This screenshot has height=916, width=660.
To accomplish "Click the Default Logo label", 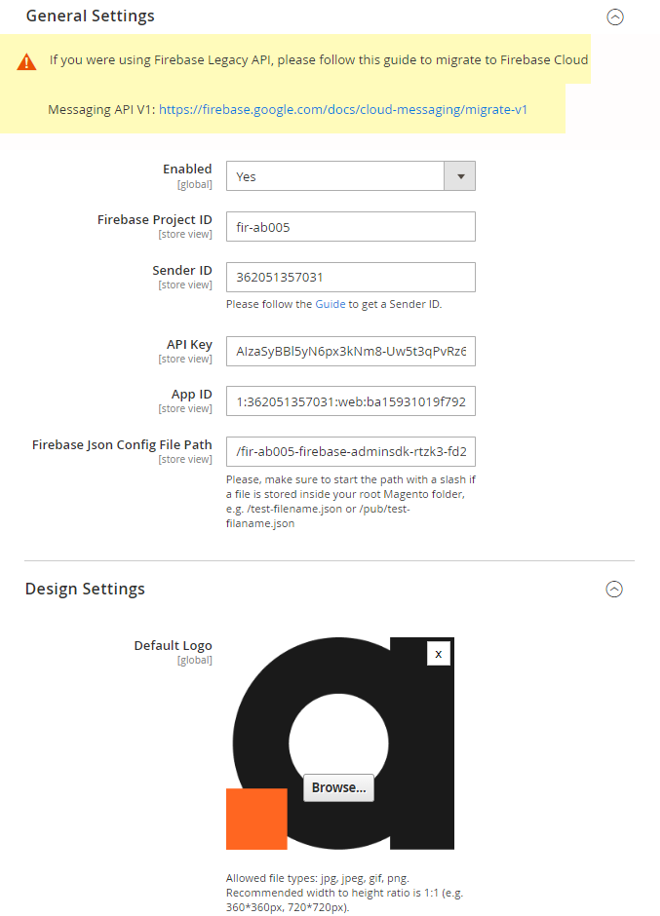I will [173, 646].
